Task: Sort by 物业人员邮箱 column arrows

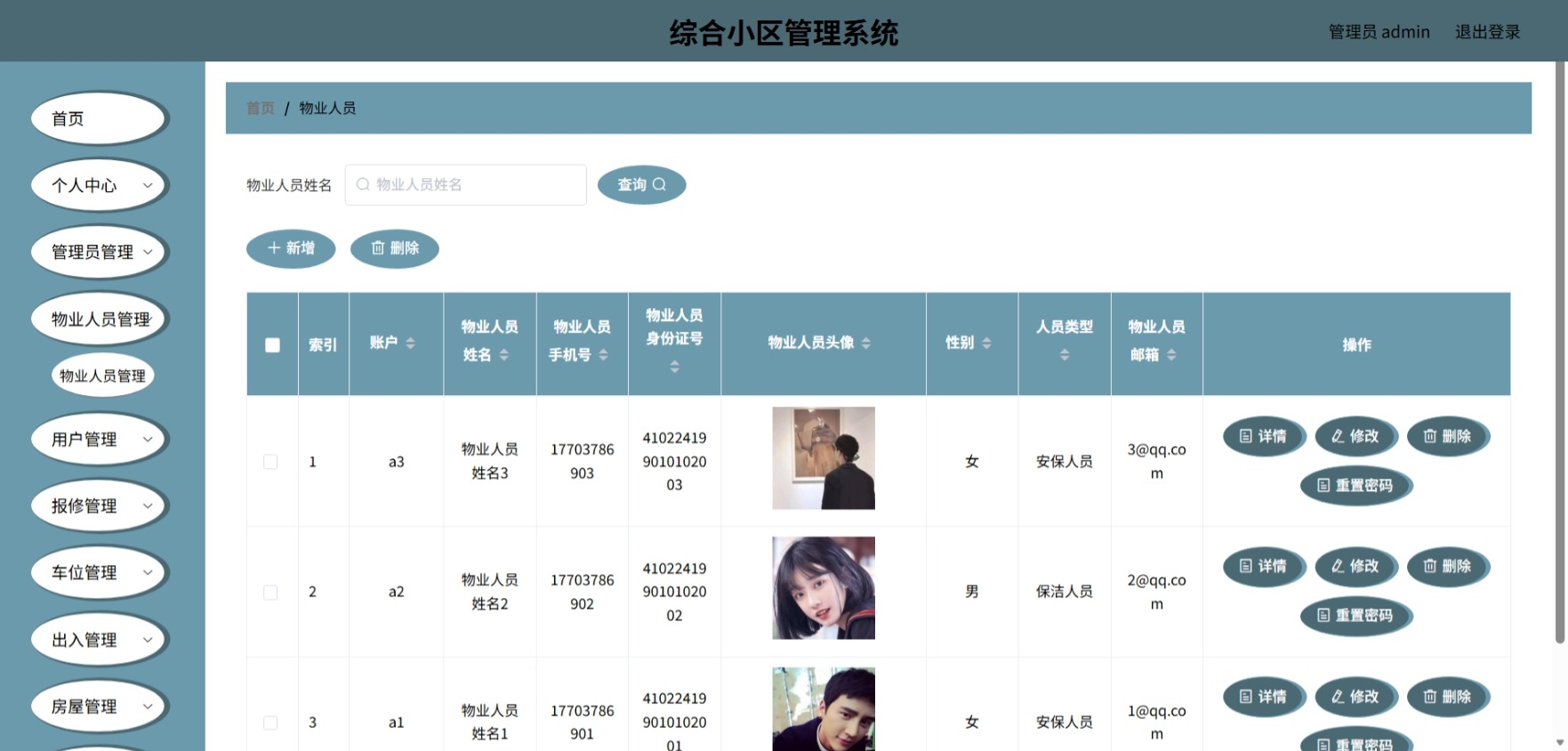Action: 1171,355
